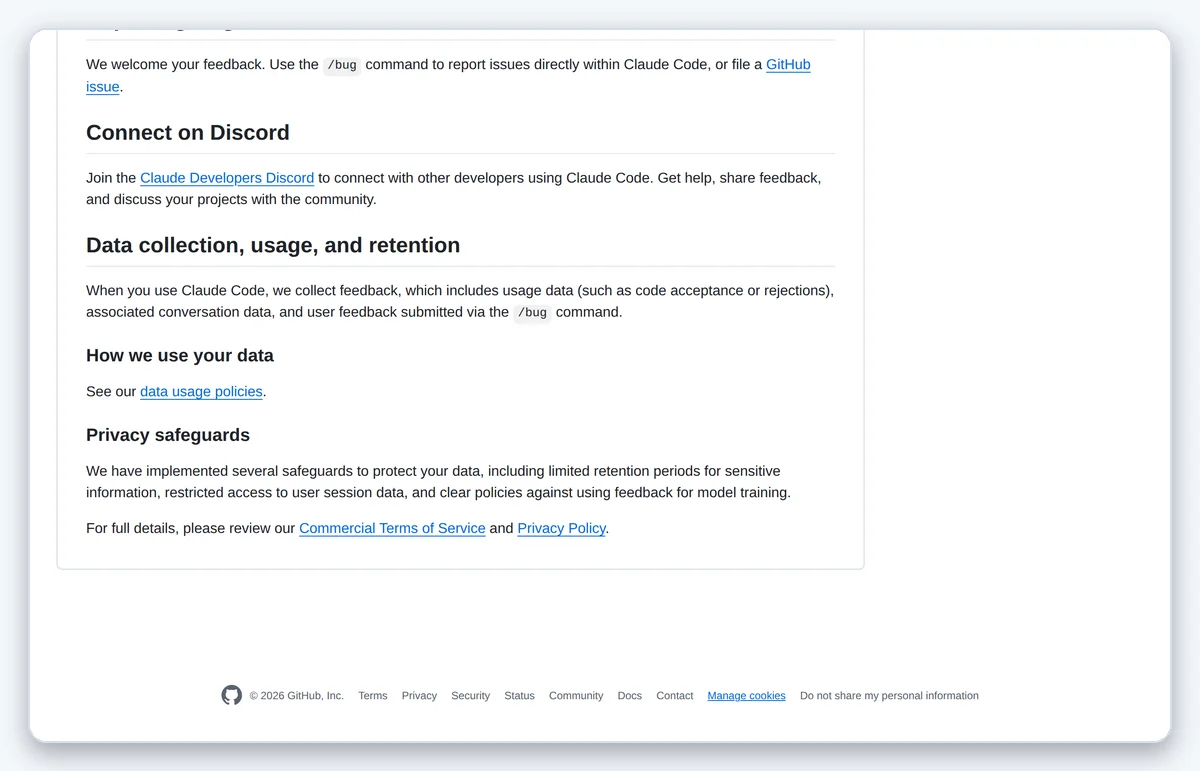This screenshot has width=1200, height=771.
Task: Click Privacy in the footer
Action: click(x=419, y=696)
